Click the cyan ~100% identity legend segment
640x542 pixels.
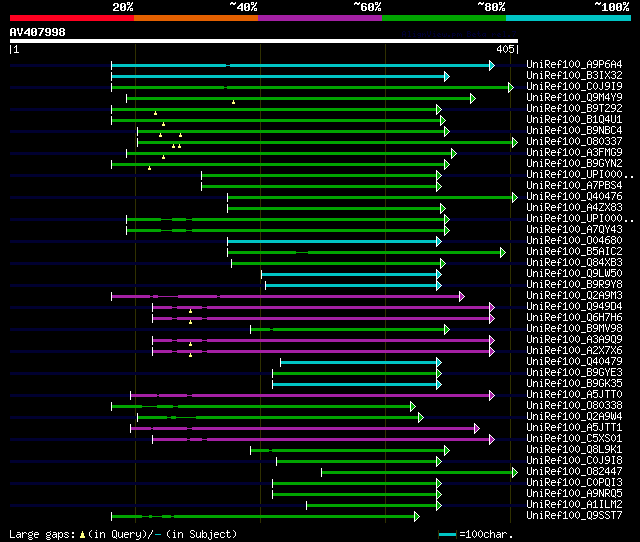tap(569, 18)
